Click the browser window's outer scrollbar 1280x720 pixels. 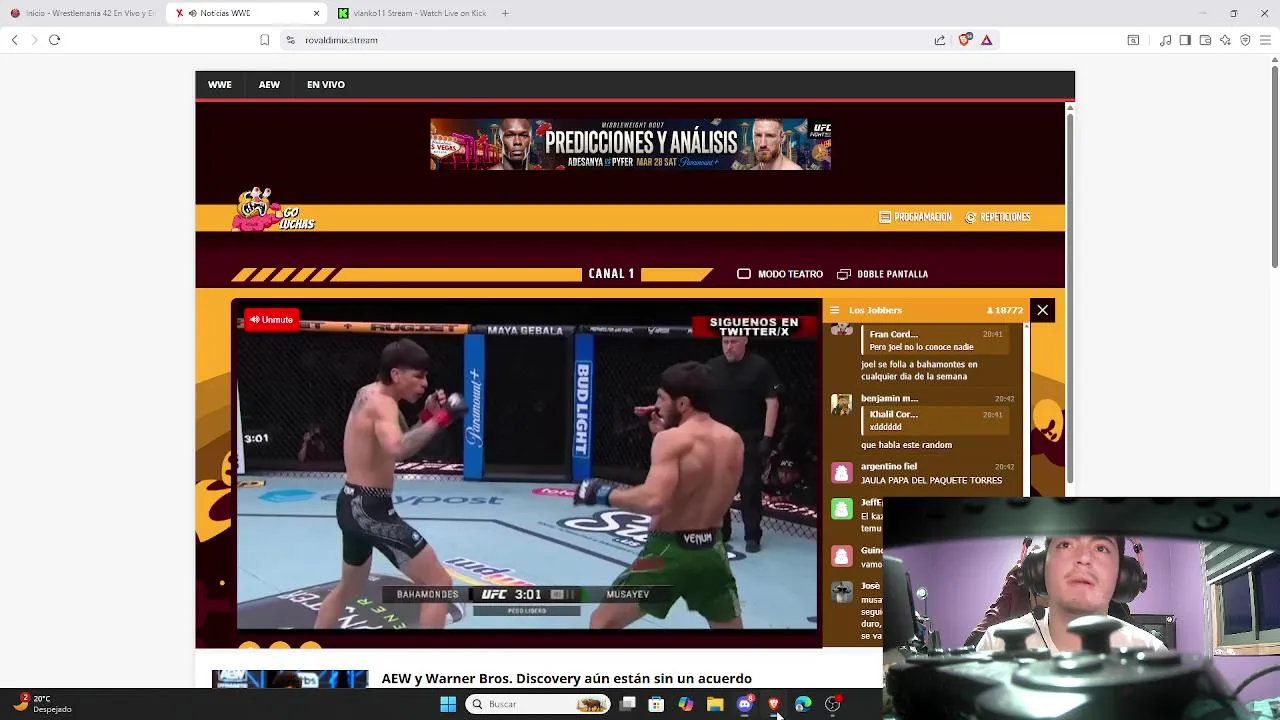click(x=1275, y=165)
